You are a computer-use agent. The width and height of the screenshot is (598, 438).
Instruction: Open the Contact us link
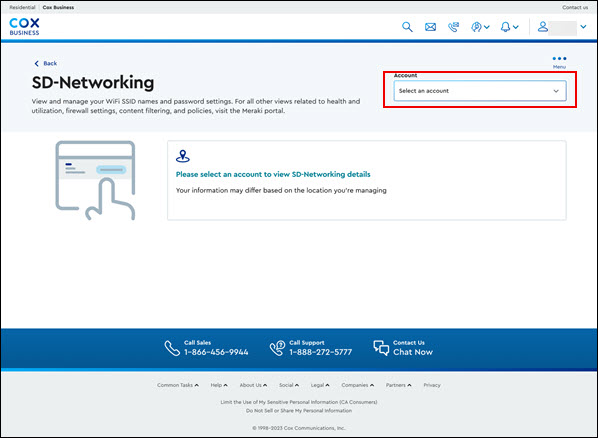coord(575,7)
